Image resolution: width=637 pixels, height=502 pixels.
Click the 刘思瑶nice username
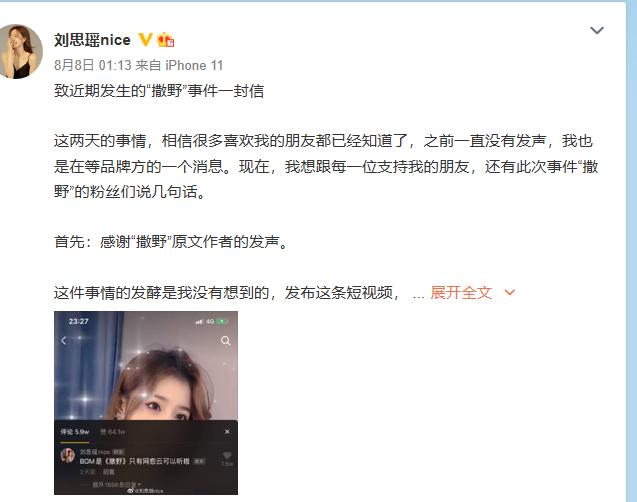pos(92,40)
